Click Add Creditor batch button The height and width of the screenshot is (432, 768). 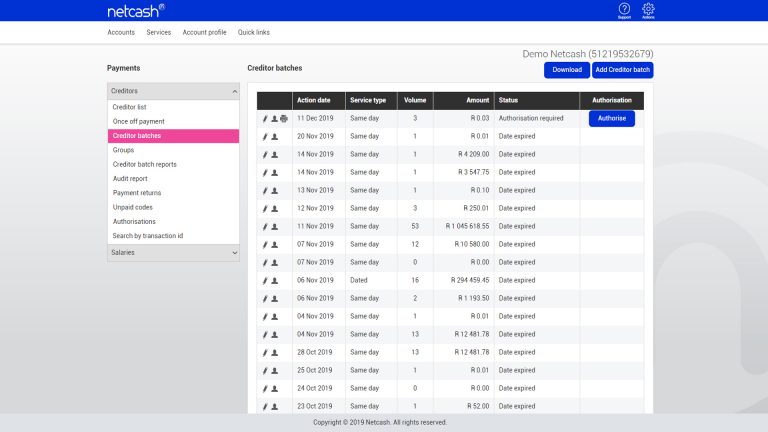coord(623,70)
